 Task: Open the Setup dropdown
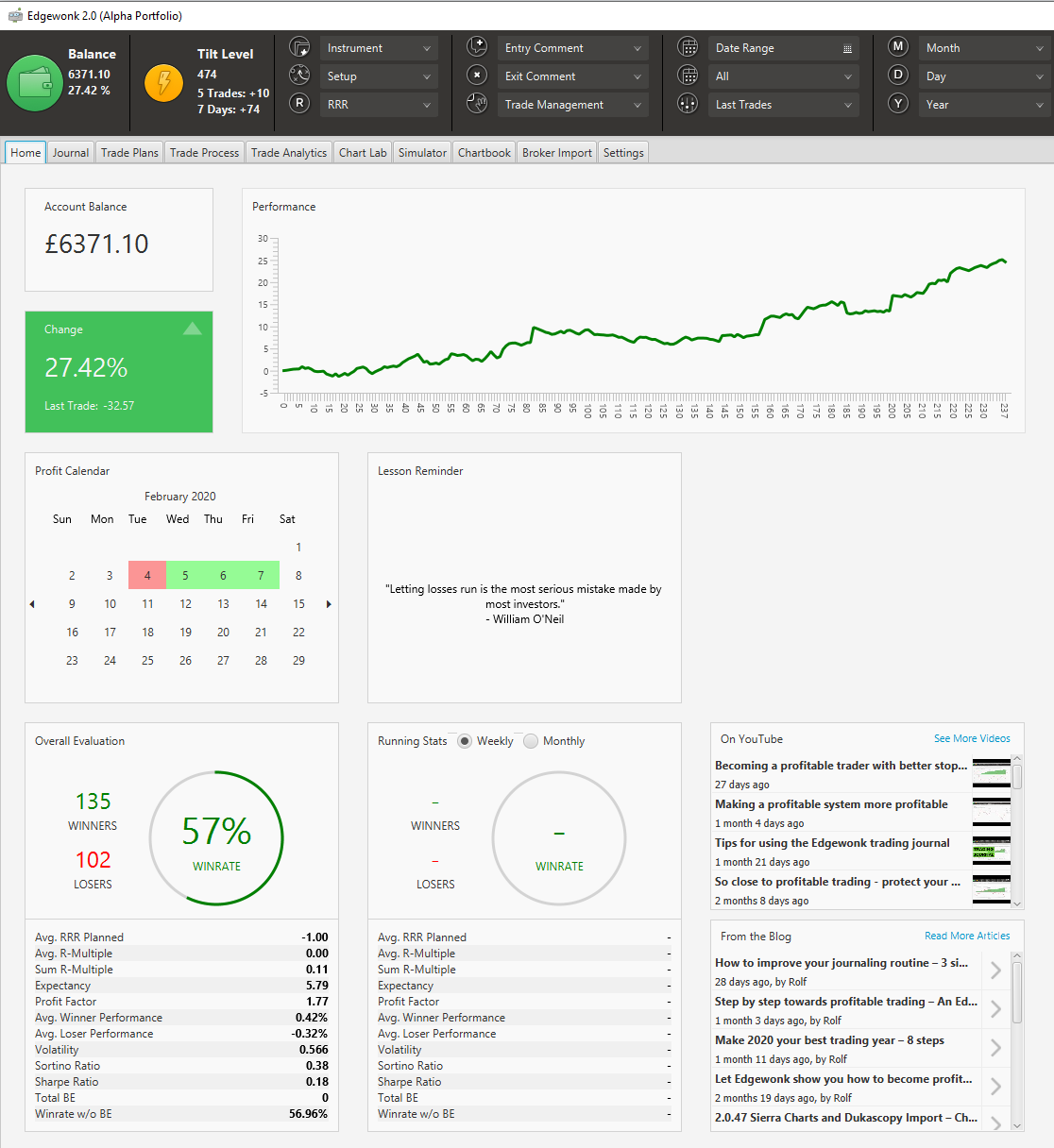(x=379, y=76)
